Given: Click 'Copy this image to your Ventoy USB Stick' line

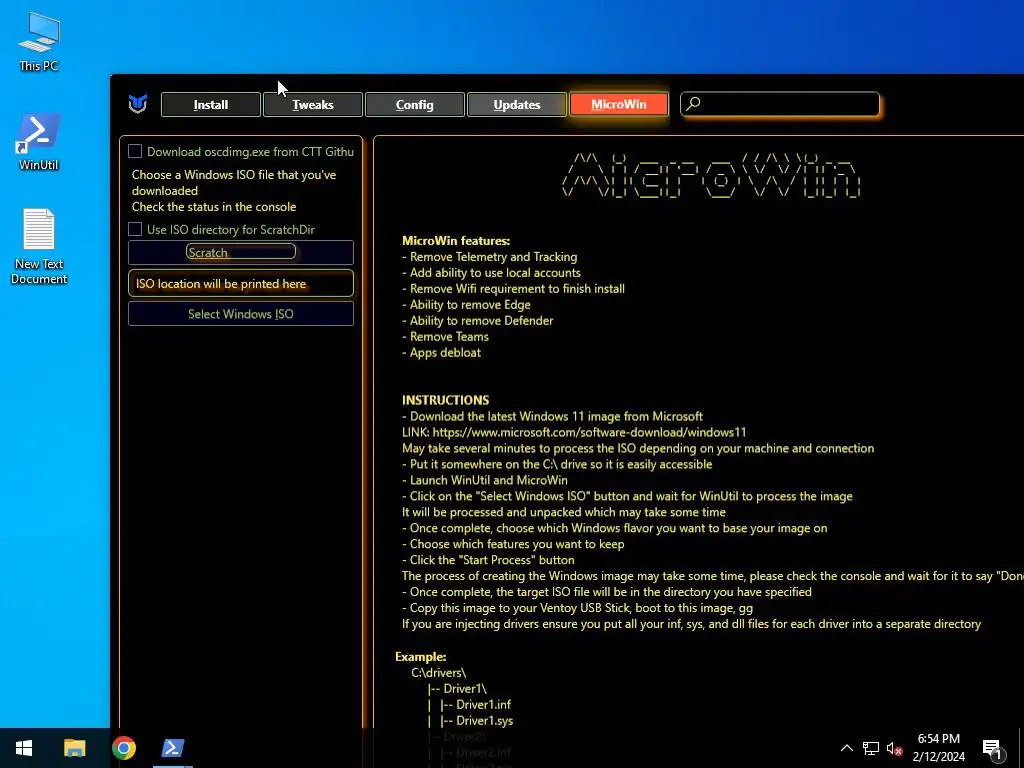Looking at the screenshot, I should point(577,608).
